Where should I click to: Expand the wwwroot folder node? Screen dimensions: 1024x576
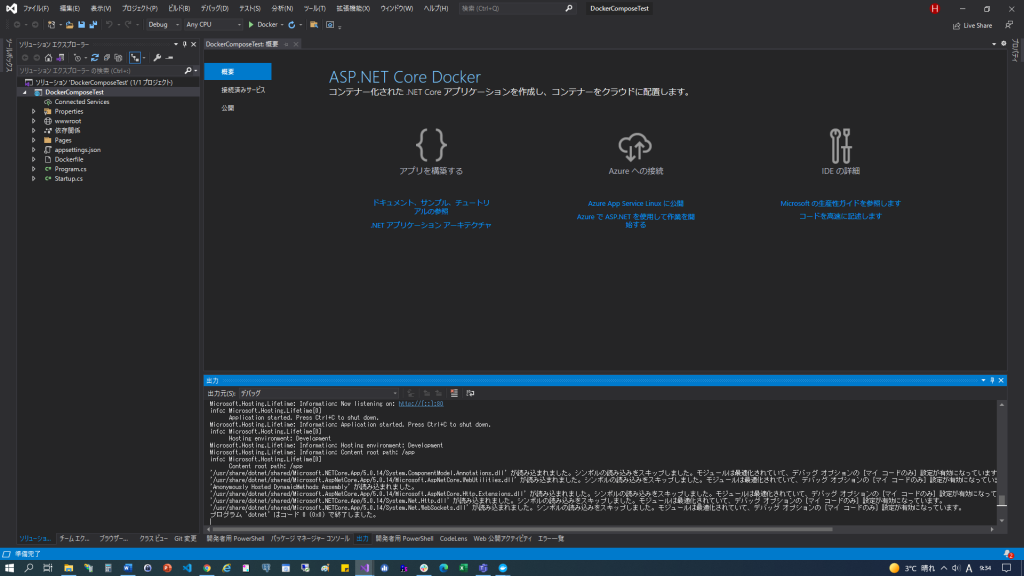coord(34,121)
